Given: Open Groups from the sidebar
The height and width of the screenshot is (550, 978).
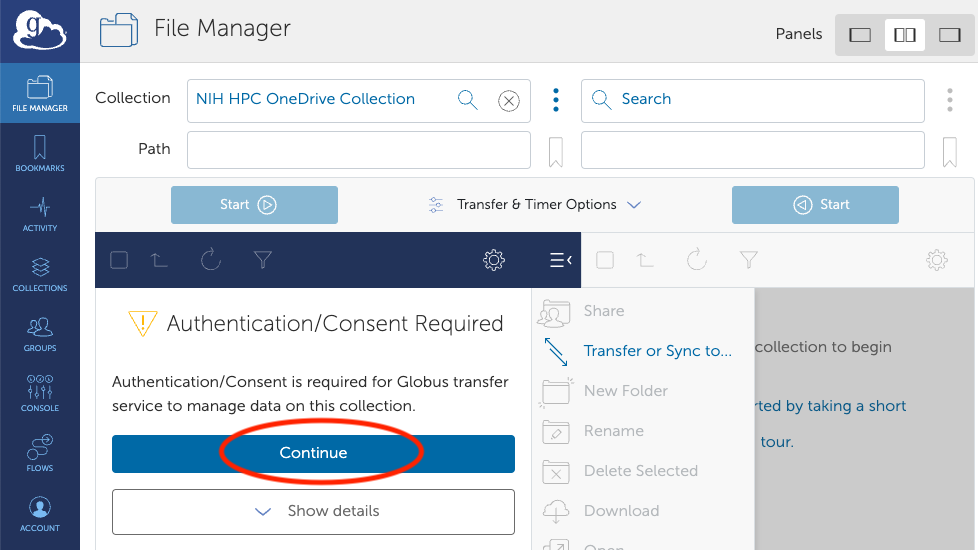Looking at the screenshot, I should [x=40, y=335].
